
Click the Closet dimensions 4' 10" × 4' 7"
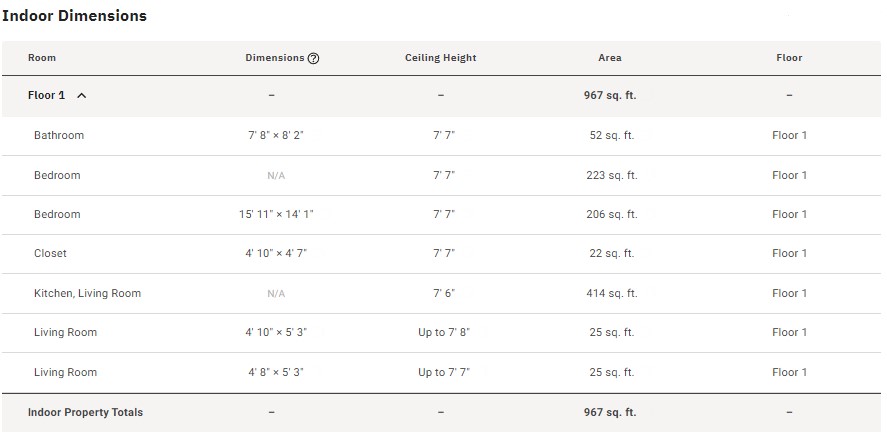[x=276, y=253]
